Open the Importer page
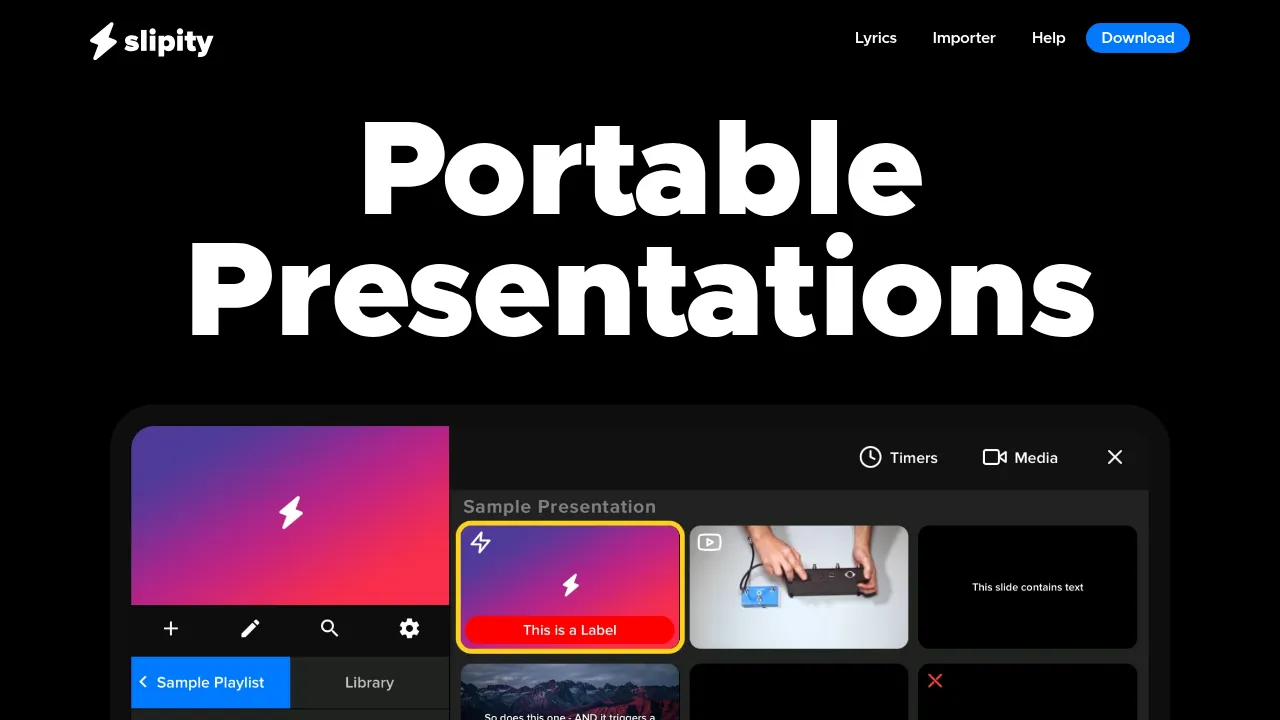 pos(964,38)
